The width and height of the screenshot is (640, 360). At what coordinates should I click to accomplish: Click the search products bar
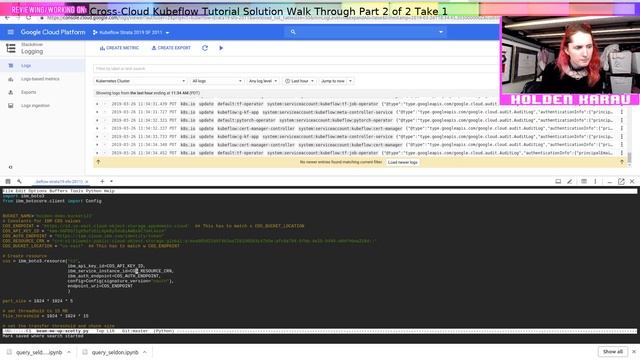[x=365, y=32]
